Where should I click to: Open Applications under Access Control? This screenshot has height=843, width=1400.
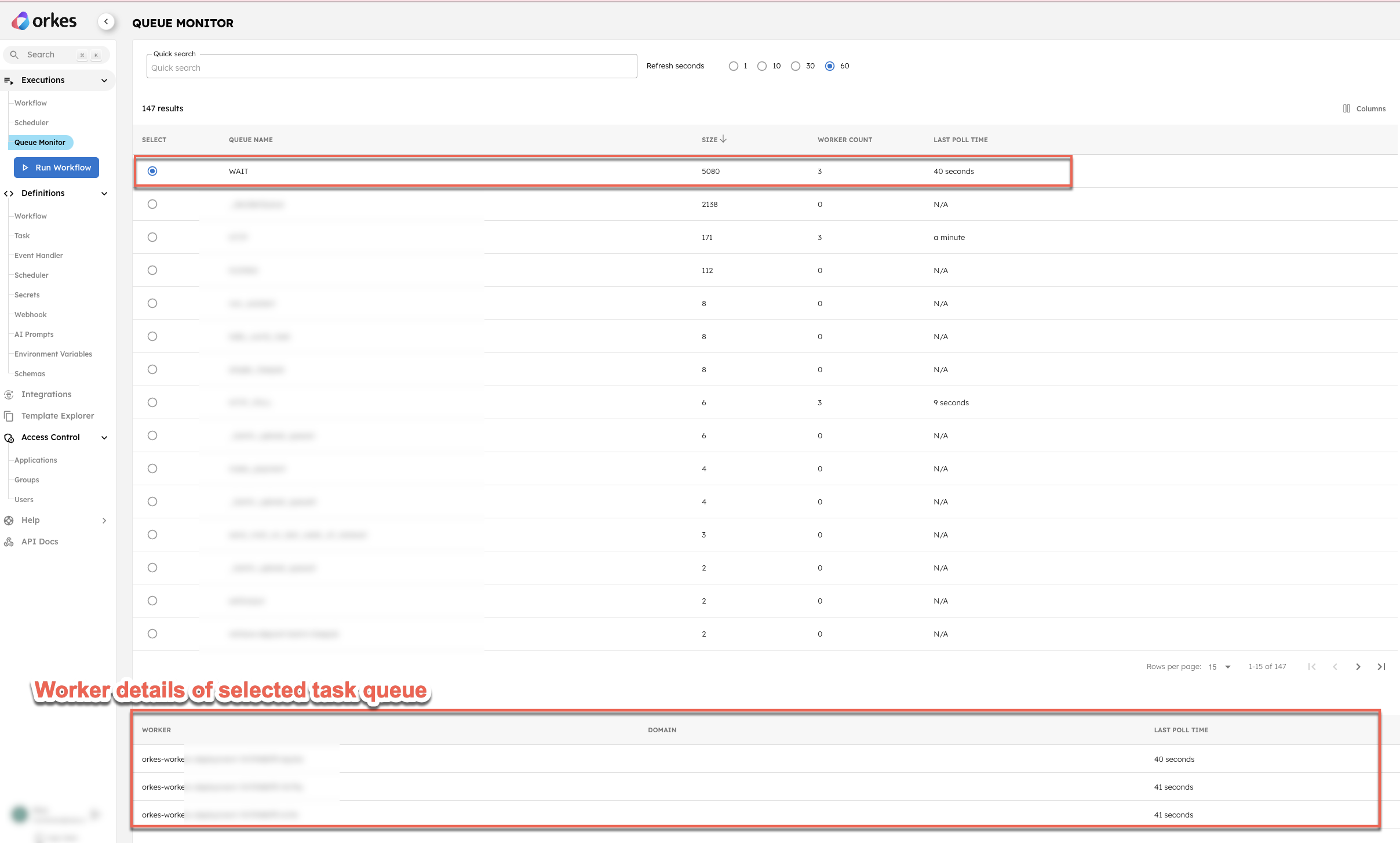36,460
